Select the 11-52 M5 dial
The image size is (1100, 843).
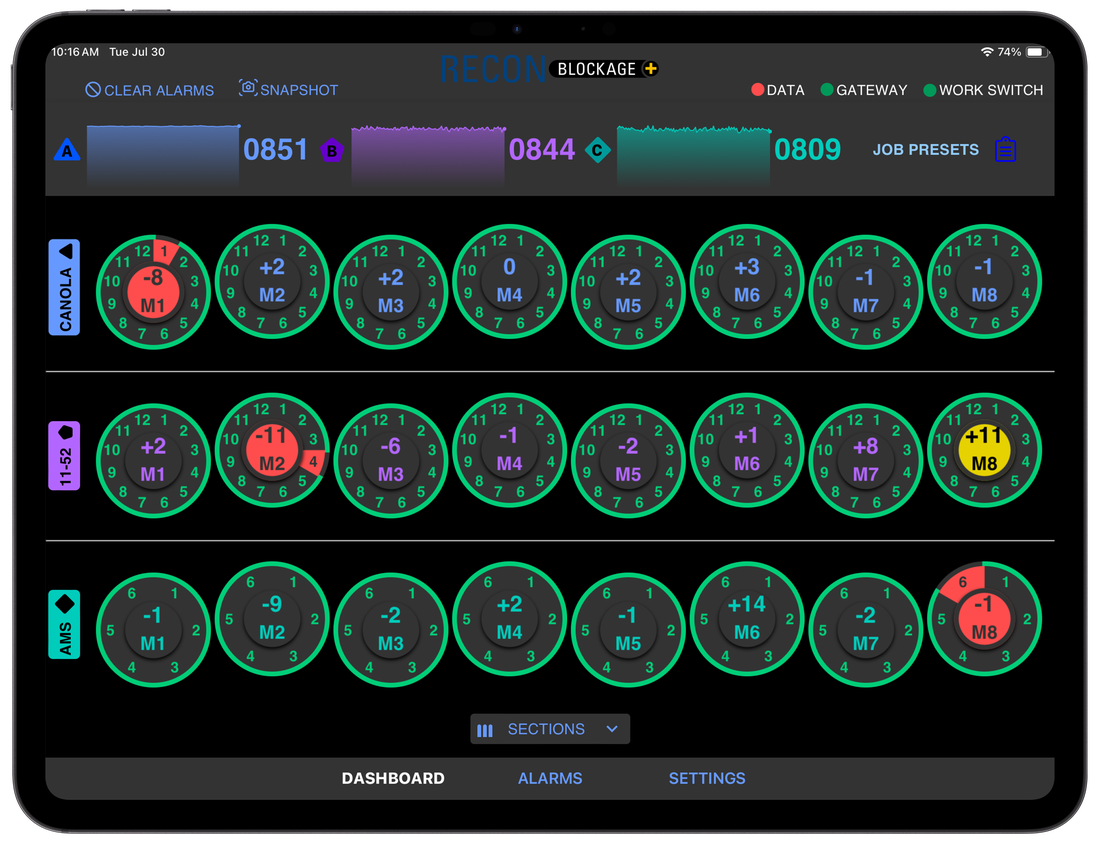(x=629, y=461)
